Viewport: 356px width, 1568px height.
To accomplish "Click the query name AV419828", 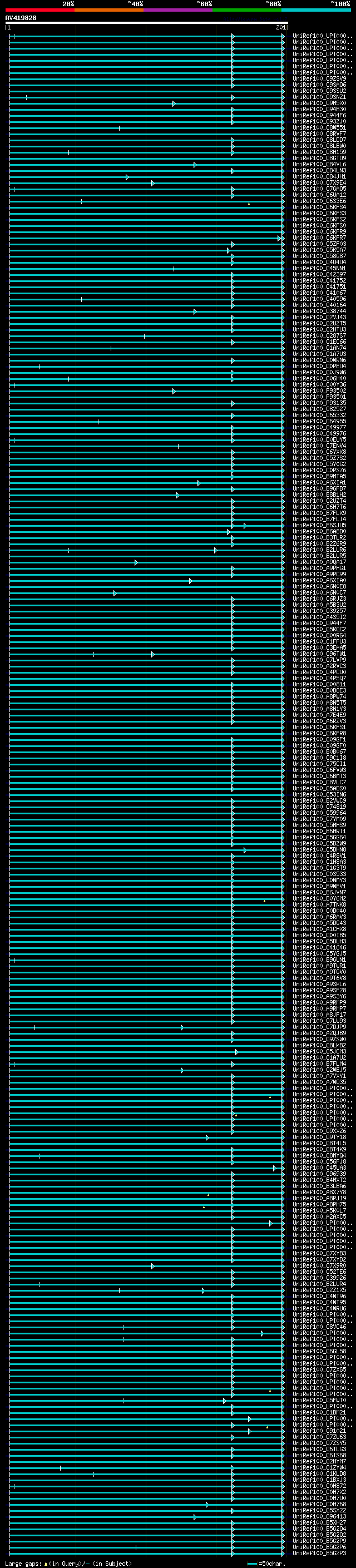I will (x=21, y=18).
